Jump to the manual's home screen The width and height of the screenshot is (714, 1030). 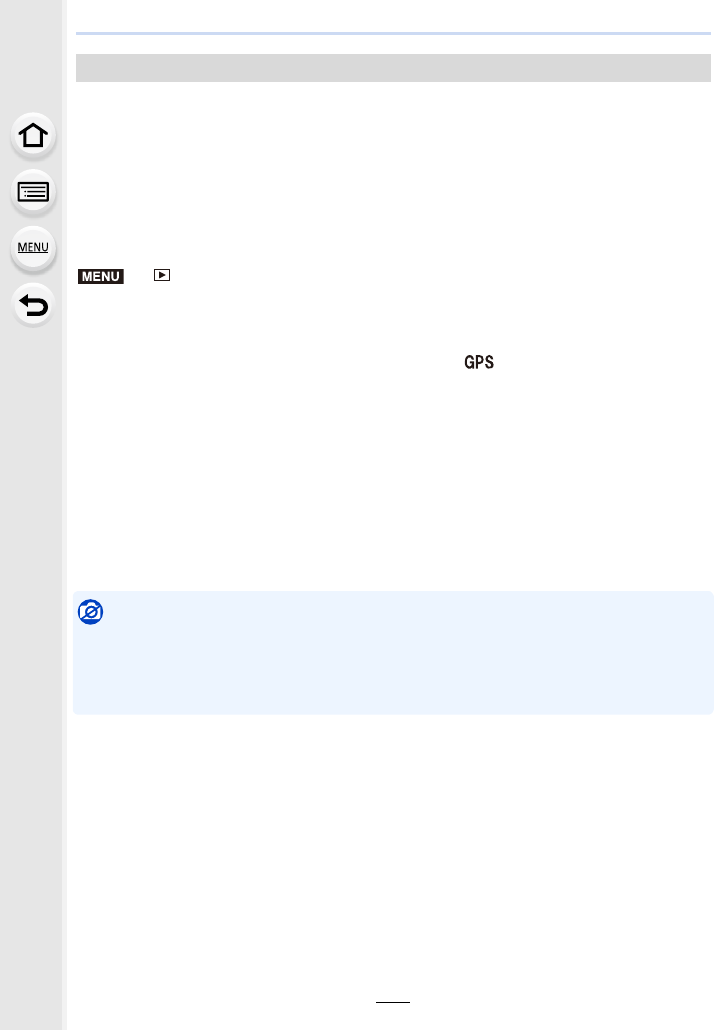[33, 135]
